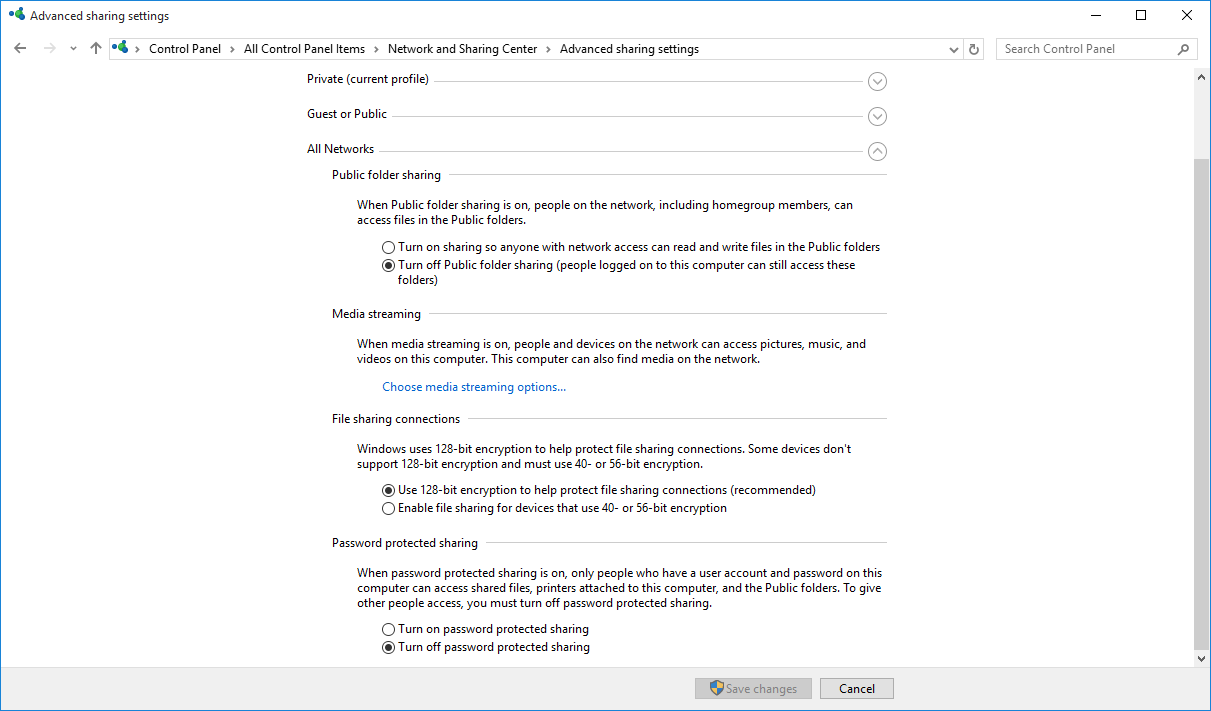Click the search magnifier icon
Screen dimensions: 1211x711
click(x=1183, y=49)
